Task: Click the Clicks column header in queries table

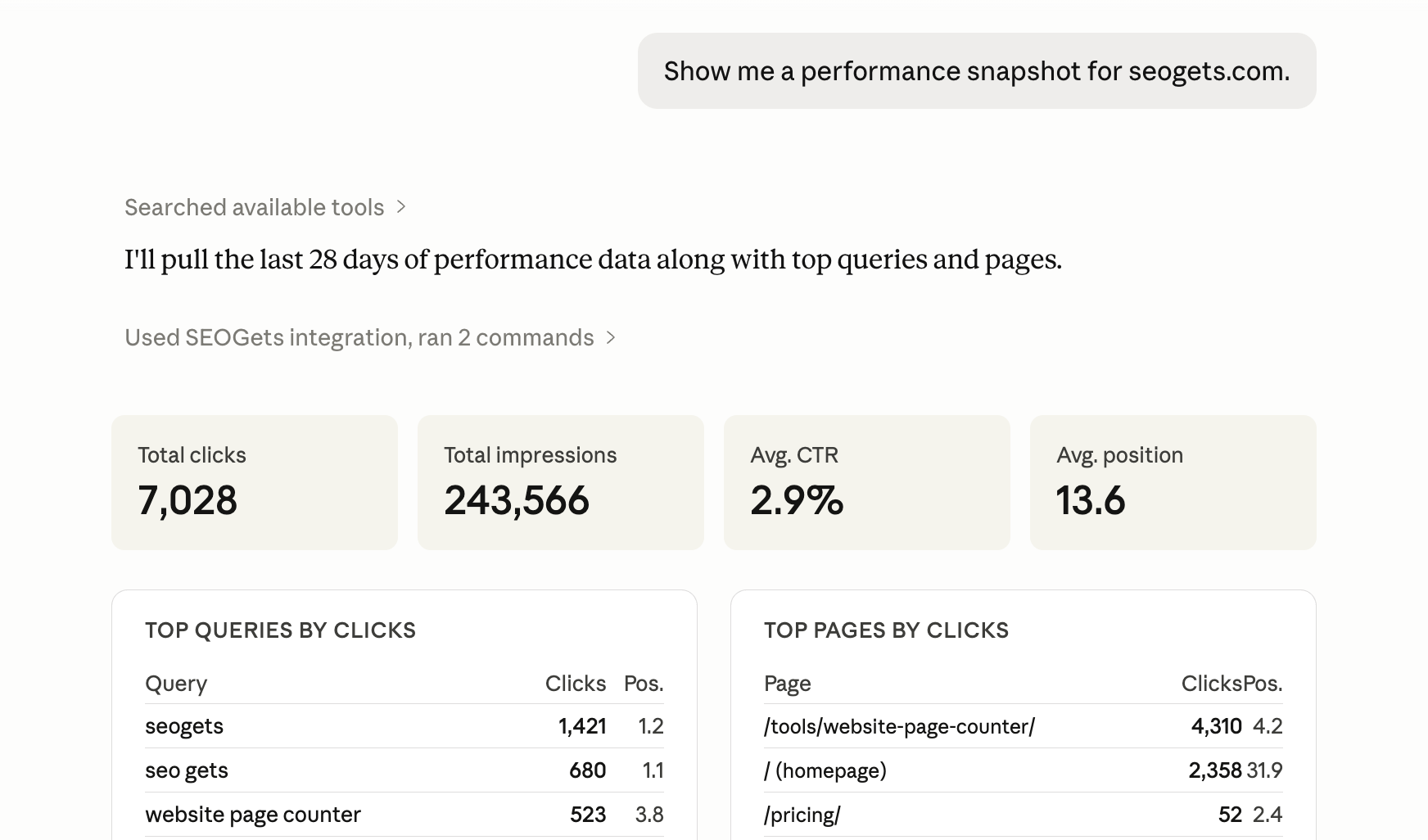Action: (x=576, y=684)
